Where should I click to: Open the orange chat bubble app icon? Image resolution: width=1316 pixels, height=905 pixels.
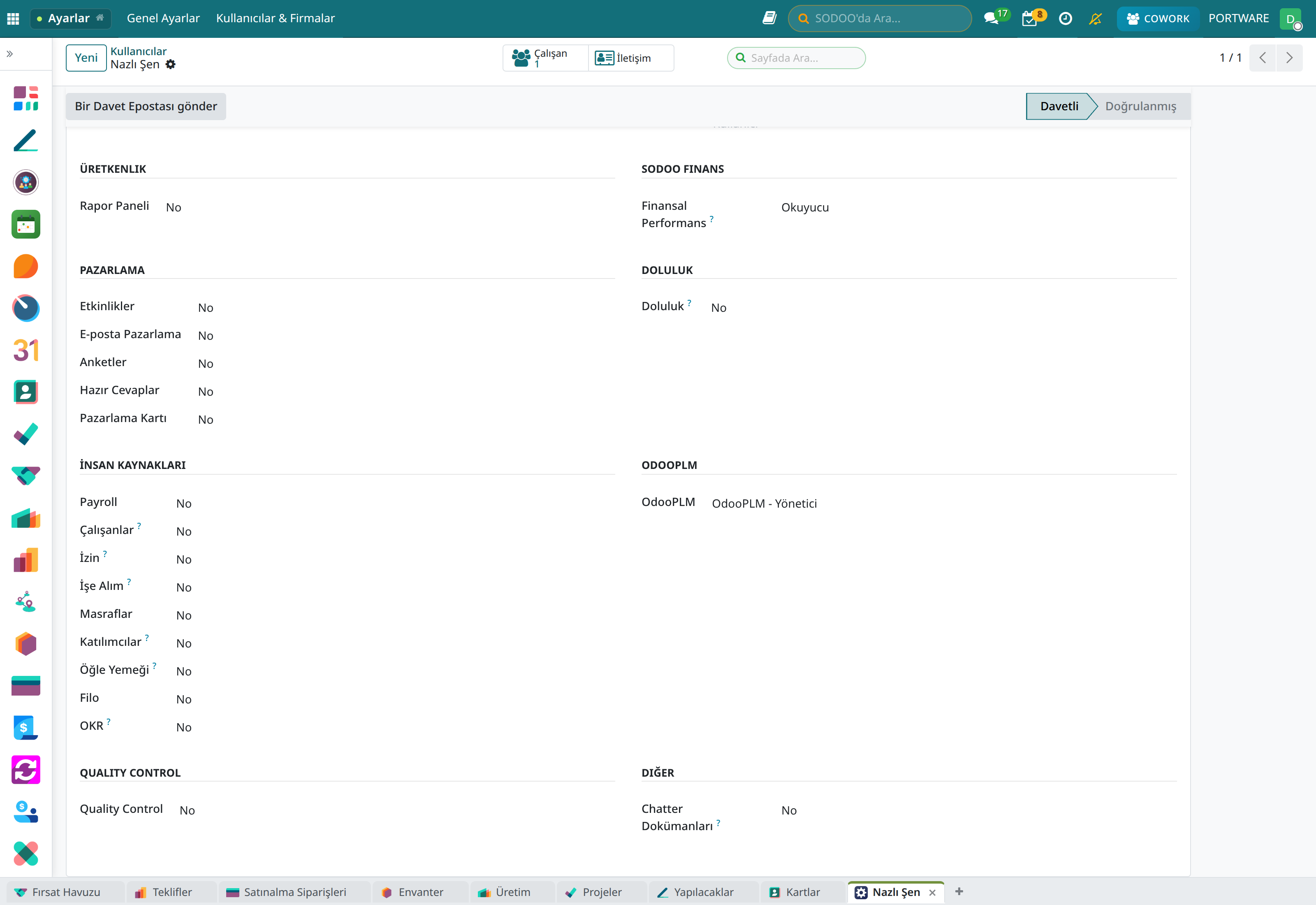25,266
